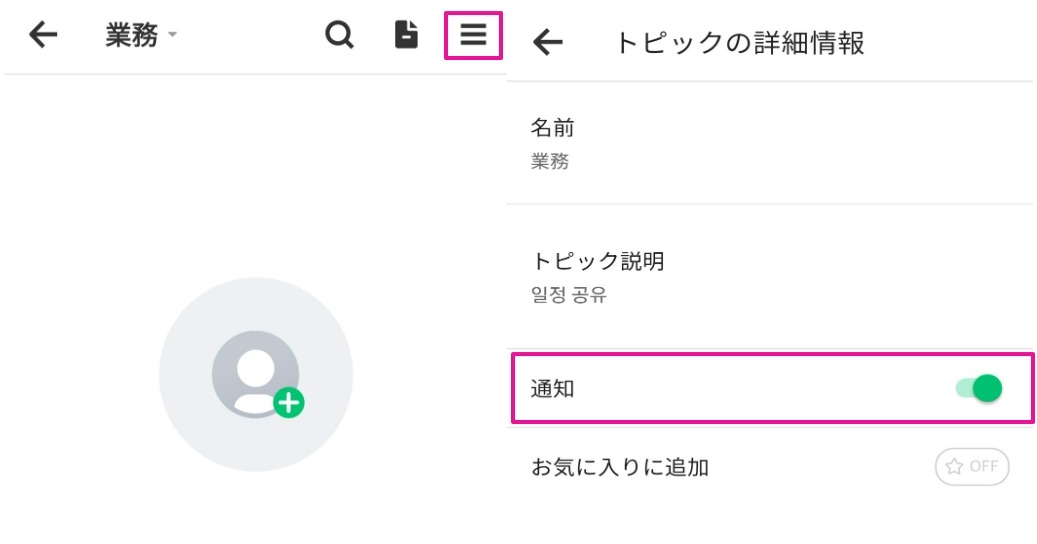Click the 일정 공유 description text
1037x544 pixels.
tap(569, 295)
